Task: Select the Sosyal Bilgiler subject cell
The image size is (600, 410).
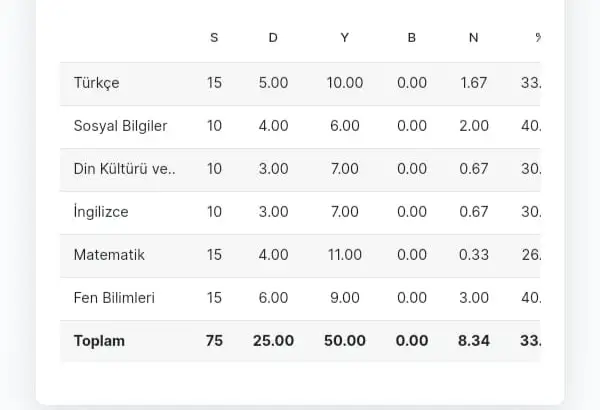Action: click(120, 126)
